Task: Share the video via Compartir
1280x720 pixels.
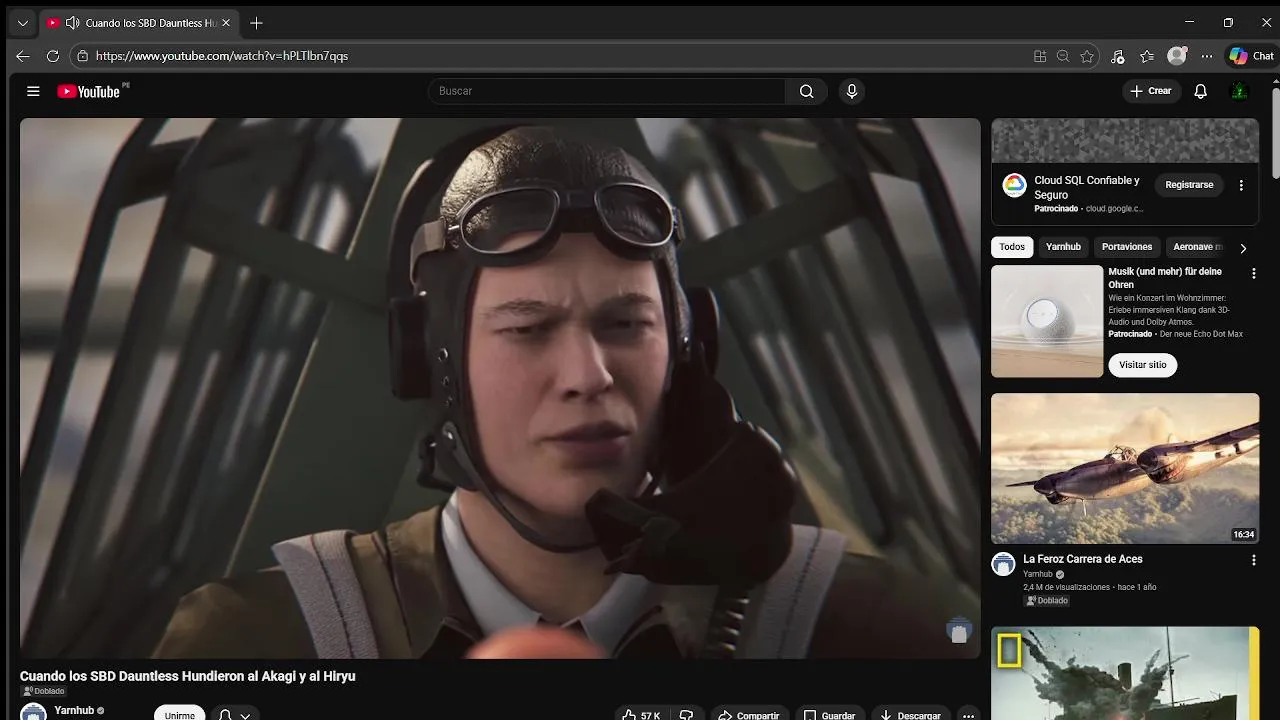Action: [749, 715]
